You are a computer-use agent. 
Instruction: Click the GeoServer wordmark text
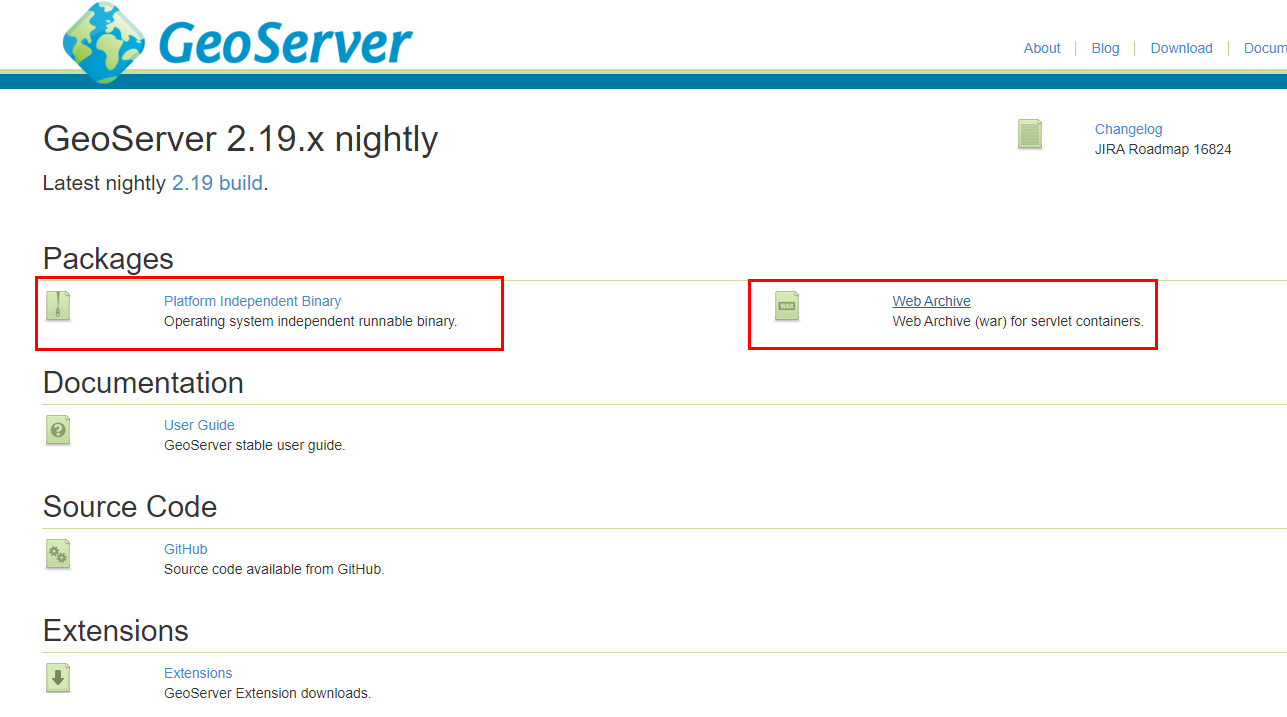[x=285, y=44]
